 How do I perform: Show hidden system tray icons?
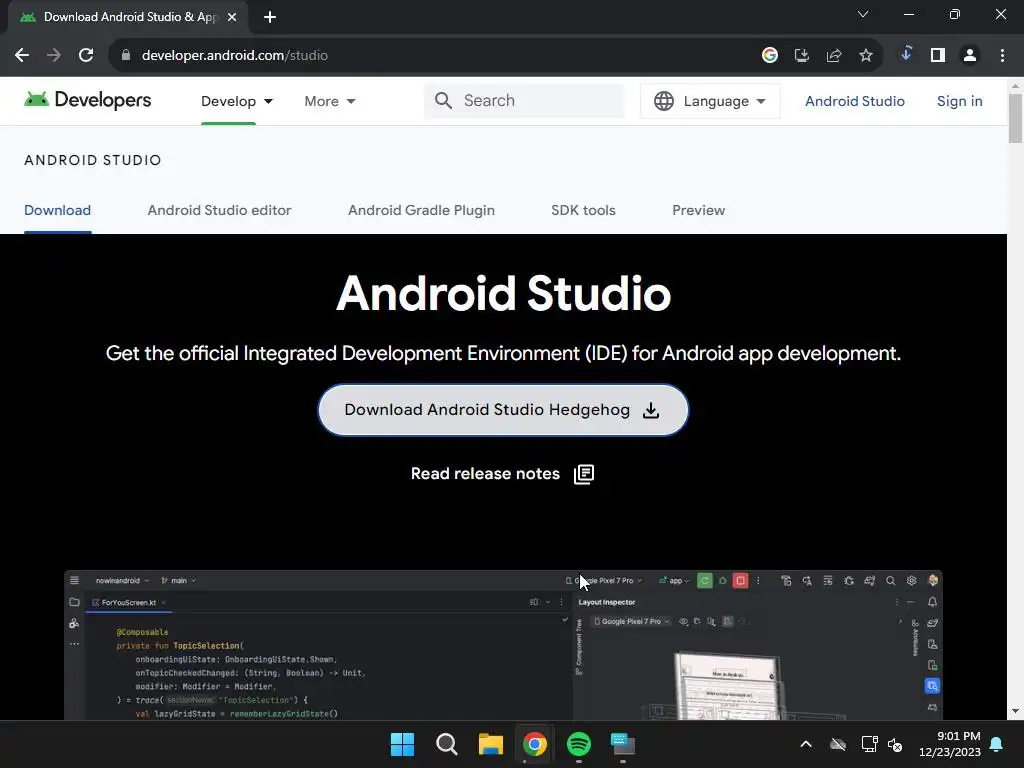tap(806, 744)
